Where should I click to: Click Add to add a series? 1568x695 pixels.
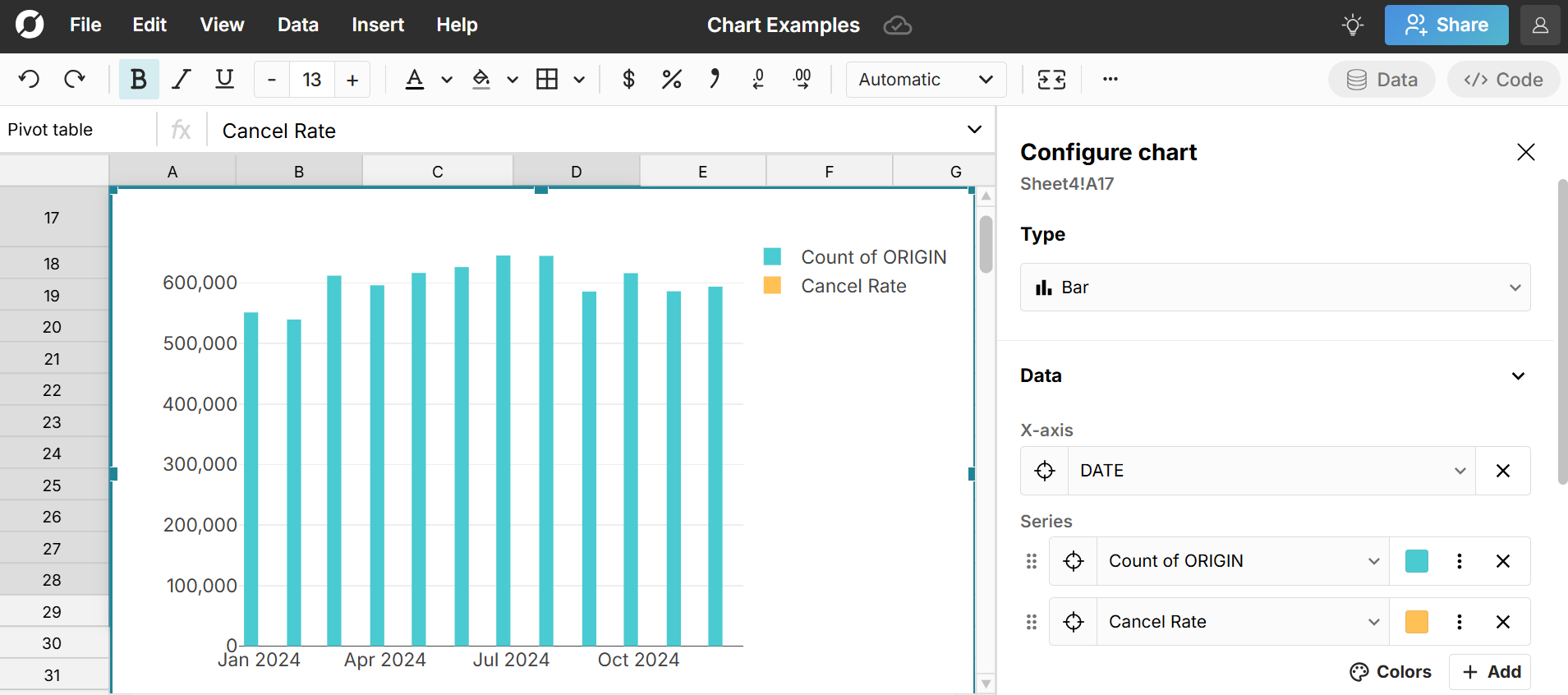(1491, 672)
